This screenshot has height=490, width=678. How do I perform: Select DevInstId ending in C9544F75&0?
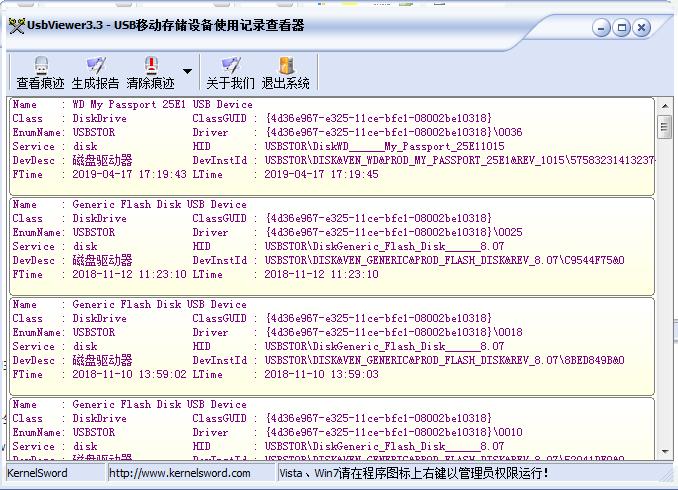pos(445,260)
